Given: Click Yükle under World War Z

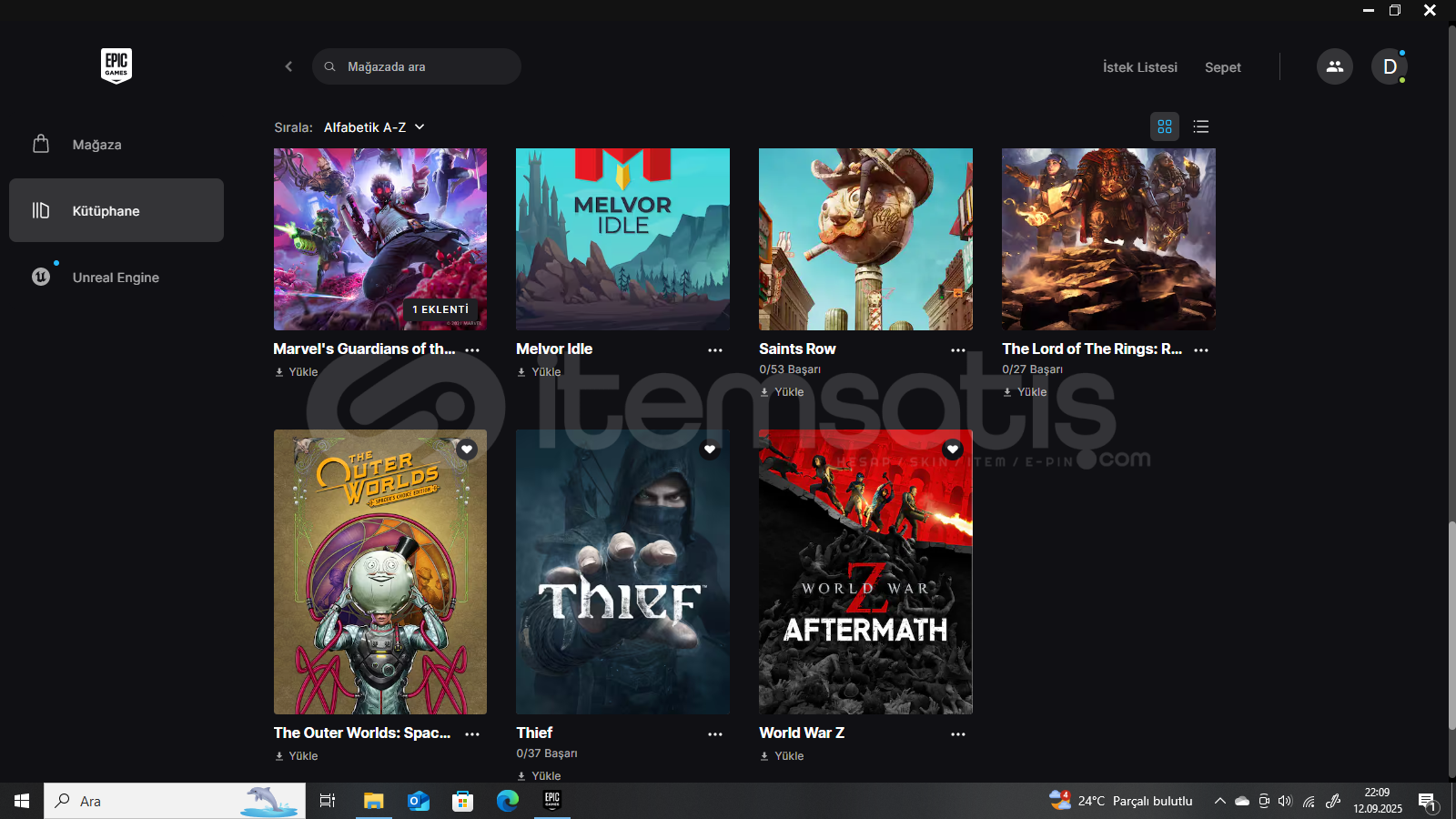Looking at the screenshot, I should [782, 756].
